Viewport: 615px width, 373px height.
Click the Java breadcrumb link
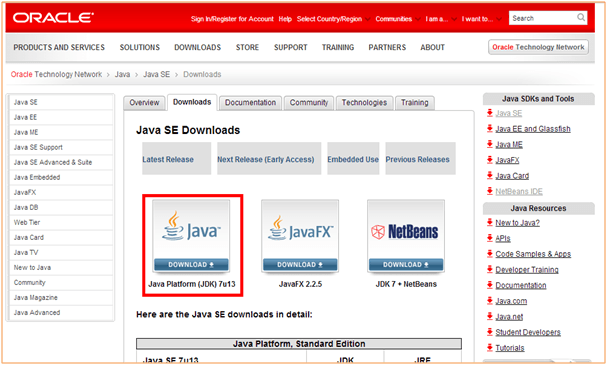pyautogui.click(x=122, y=74)
